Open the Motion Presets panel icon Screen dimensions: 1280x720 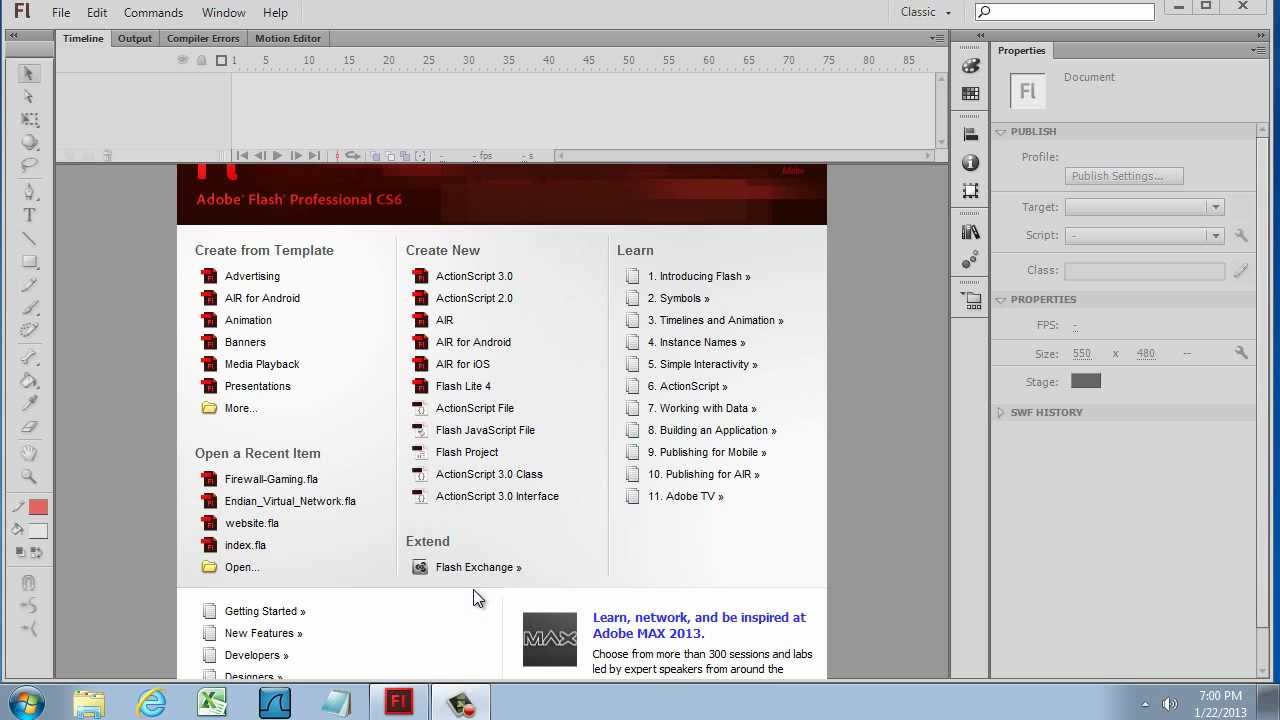pos(970,260)
